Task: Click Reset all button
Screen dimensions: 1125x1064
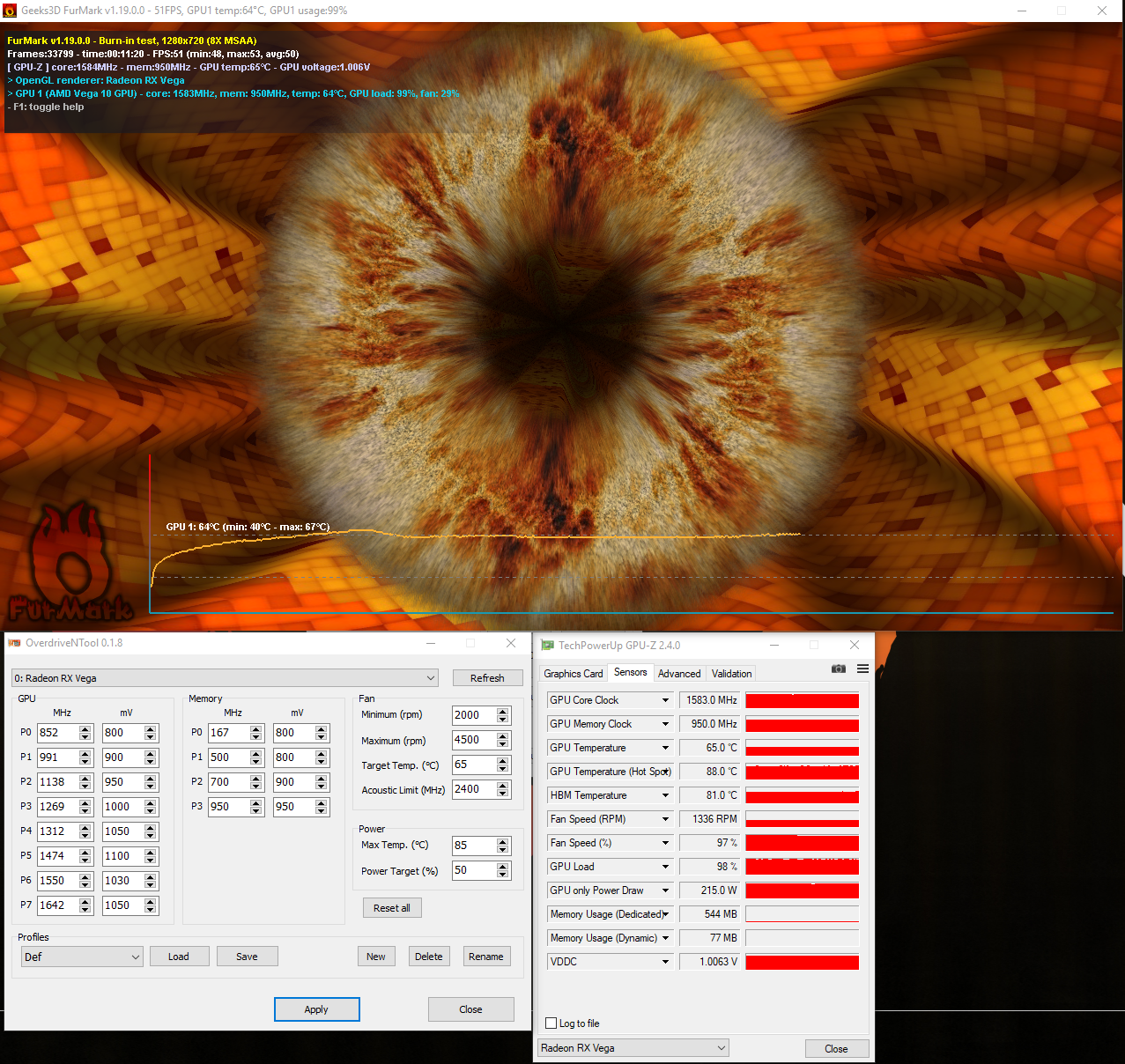Action: (392, 908)
